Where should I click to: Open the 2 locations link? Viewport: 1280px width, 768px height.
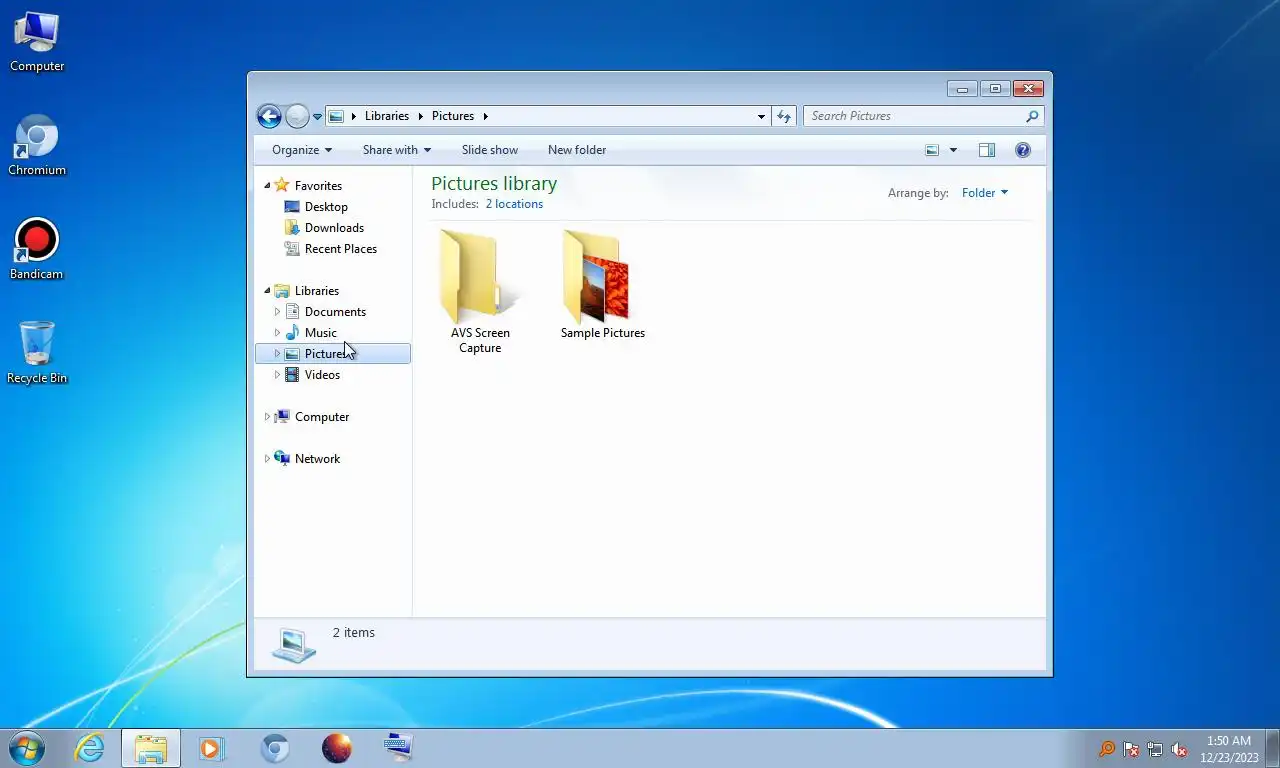514,204
